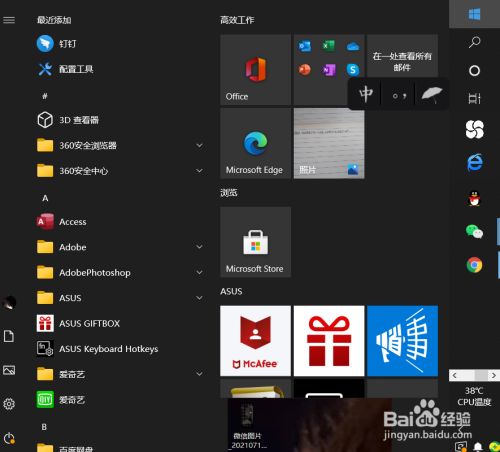Open notification bell in system tray
Viewport: 500px width, 452px height.
[x=478, y=446]
